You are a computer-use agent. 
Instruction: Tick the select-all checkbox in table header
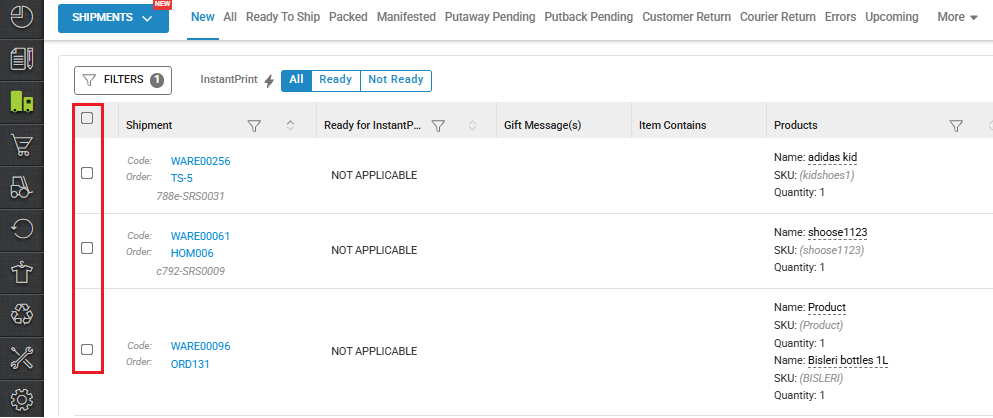click(x=87, y=118)
